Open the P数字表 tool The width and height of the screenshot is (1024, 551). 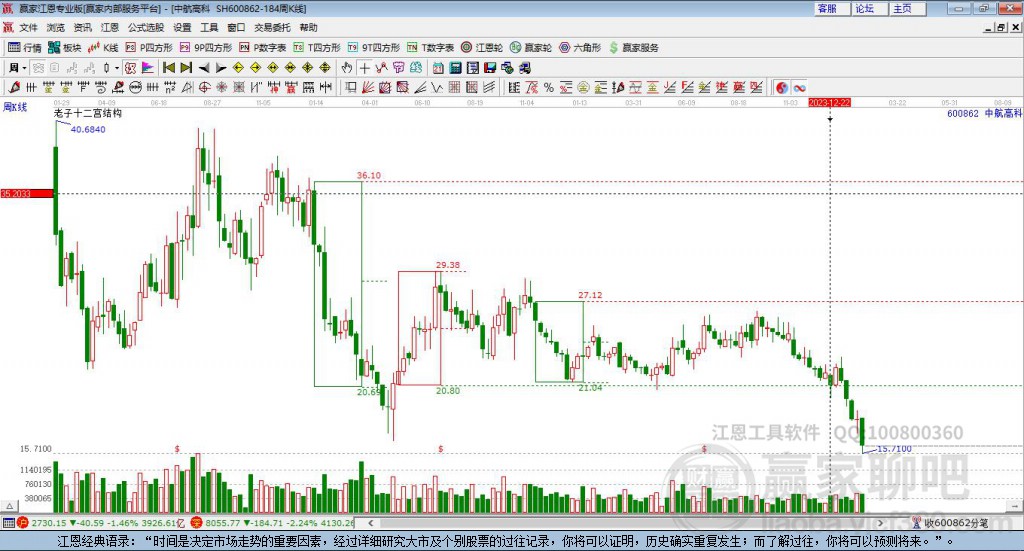pos(263,48)
